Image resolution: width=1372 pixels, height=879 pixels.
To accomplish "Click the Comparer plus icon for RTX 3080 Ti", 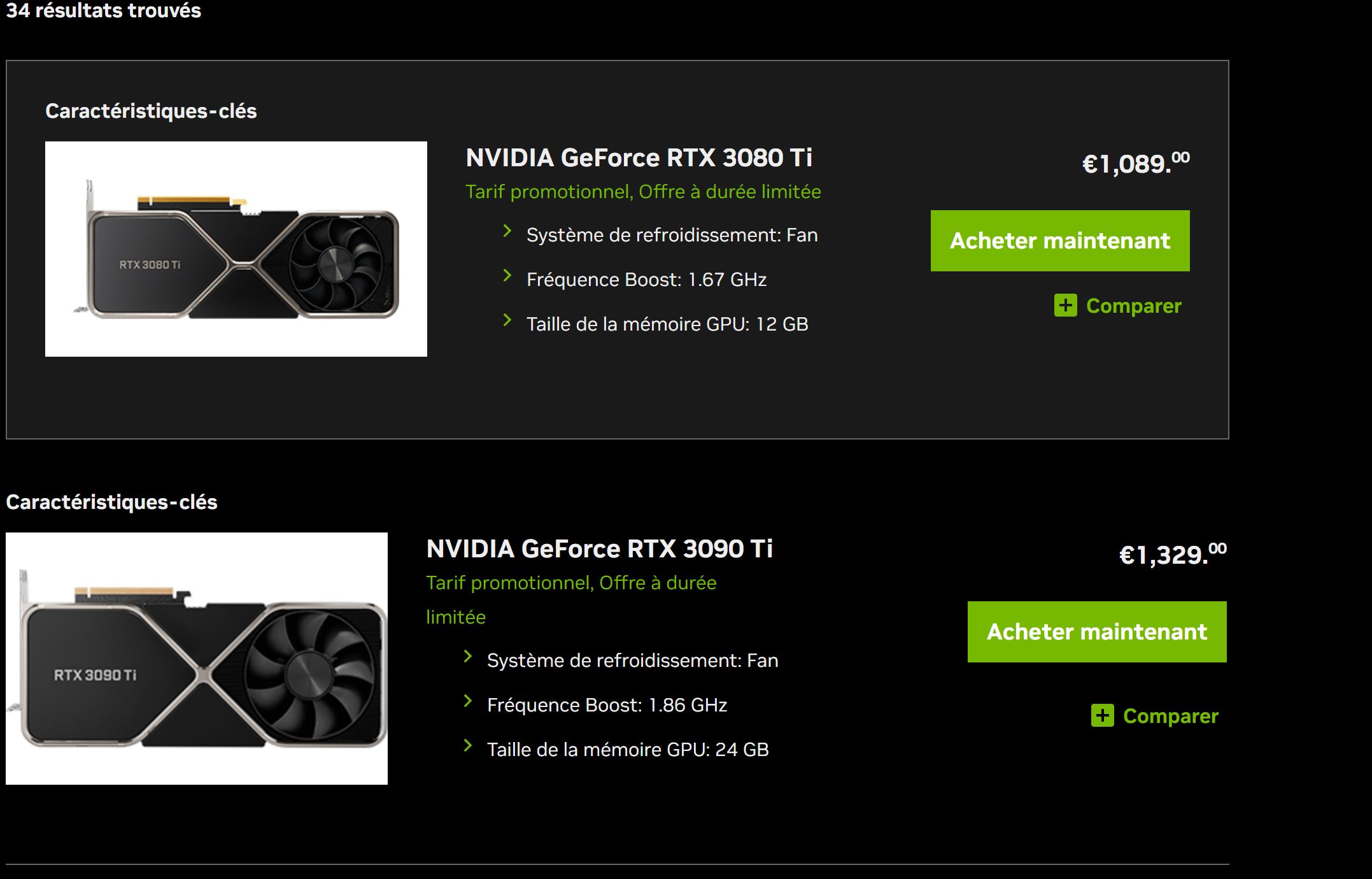I will (x=1067, y=306).
